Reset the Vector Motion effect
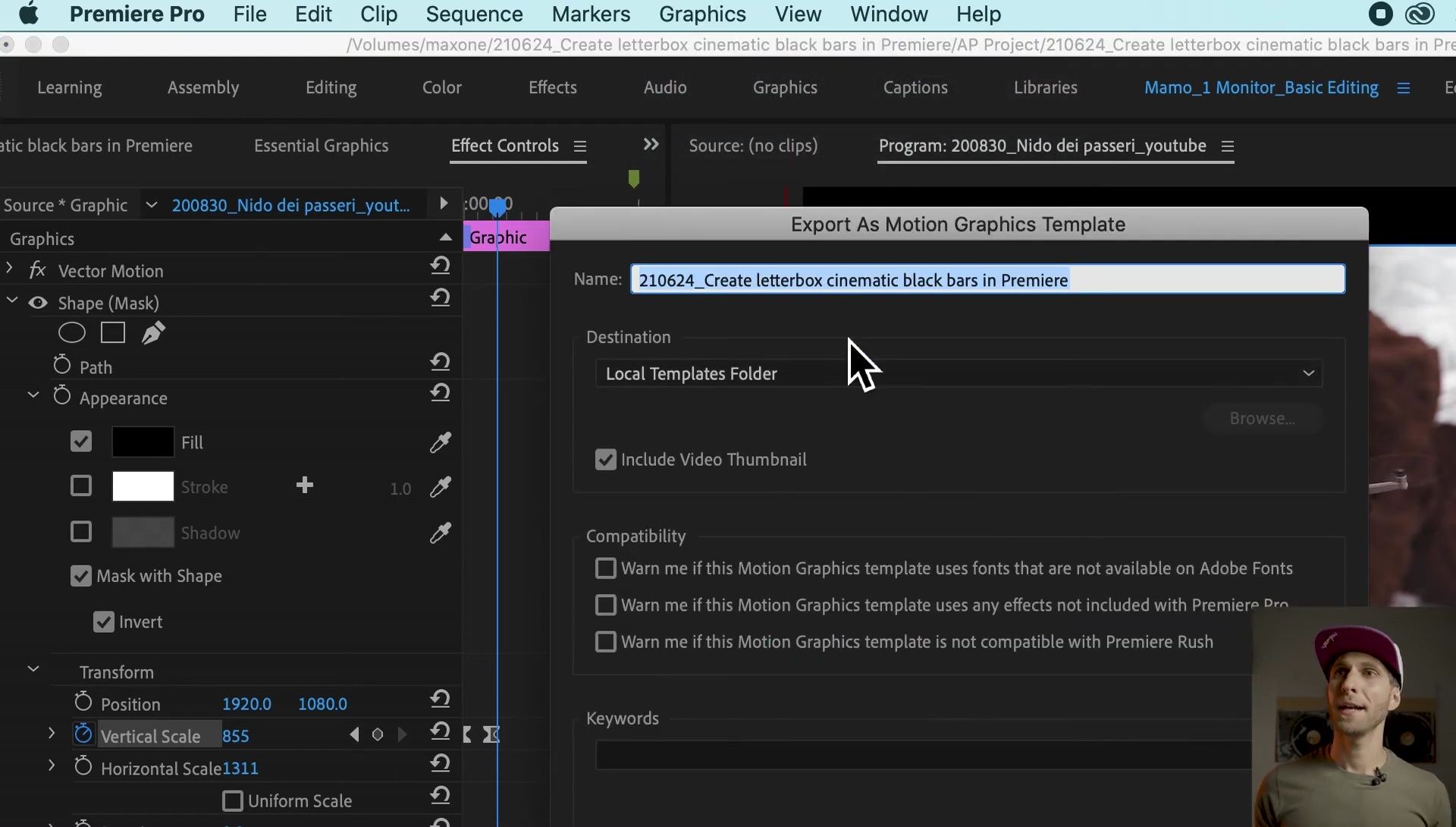This screenshot has height=827, width=1456. (x=440, y=266)
